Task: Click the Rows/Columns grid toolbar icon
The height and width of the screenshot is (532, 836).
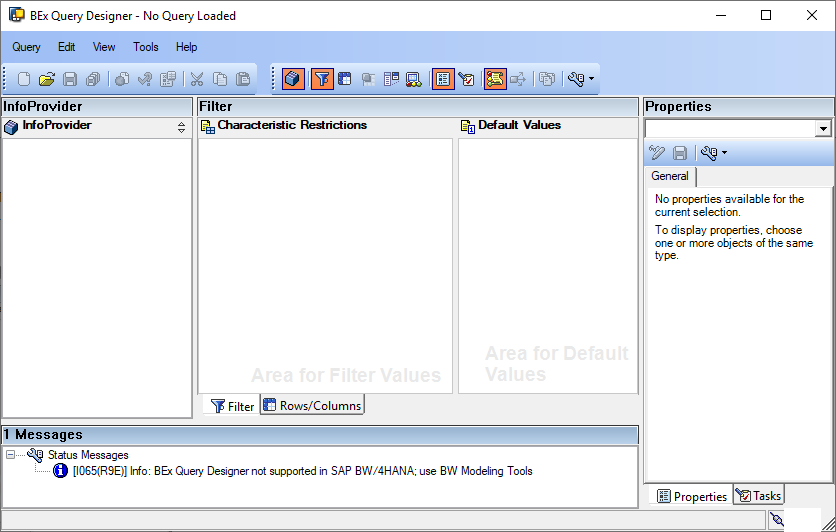Action: [345, 79]
